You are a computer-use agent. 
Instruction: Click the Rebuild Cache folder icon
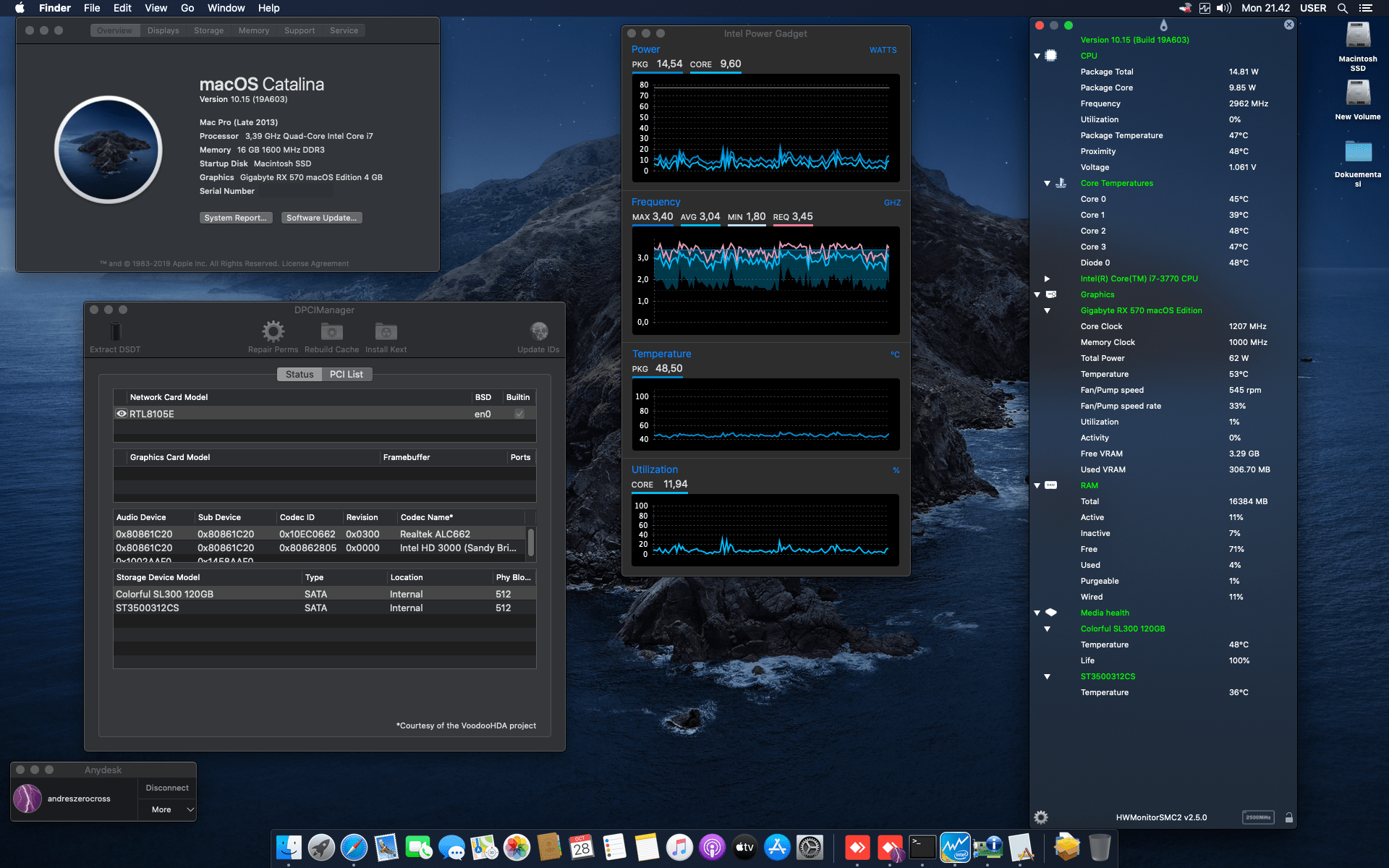point(331,332)
